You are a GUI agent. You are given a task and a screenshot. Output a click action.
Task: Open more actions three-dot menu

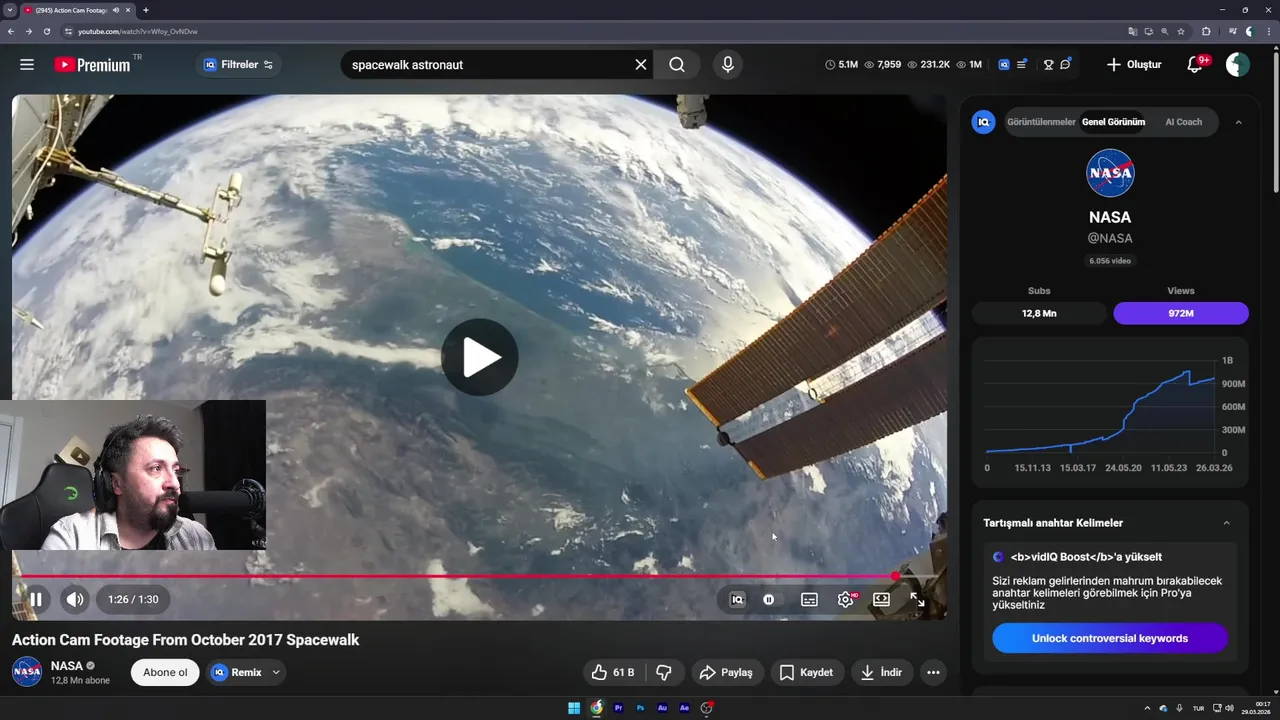(933, 672)
